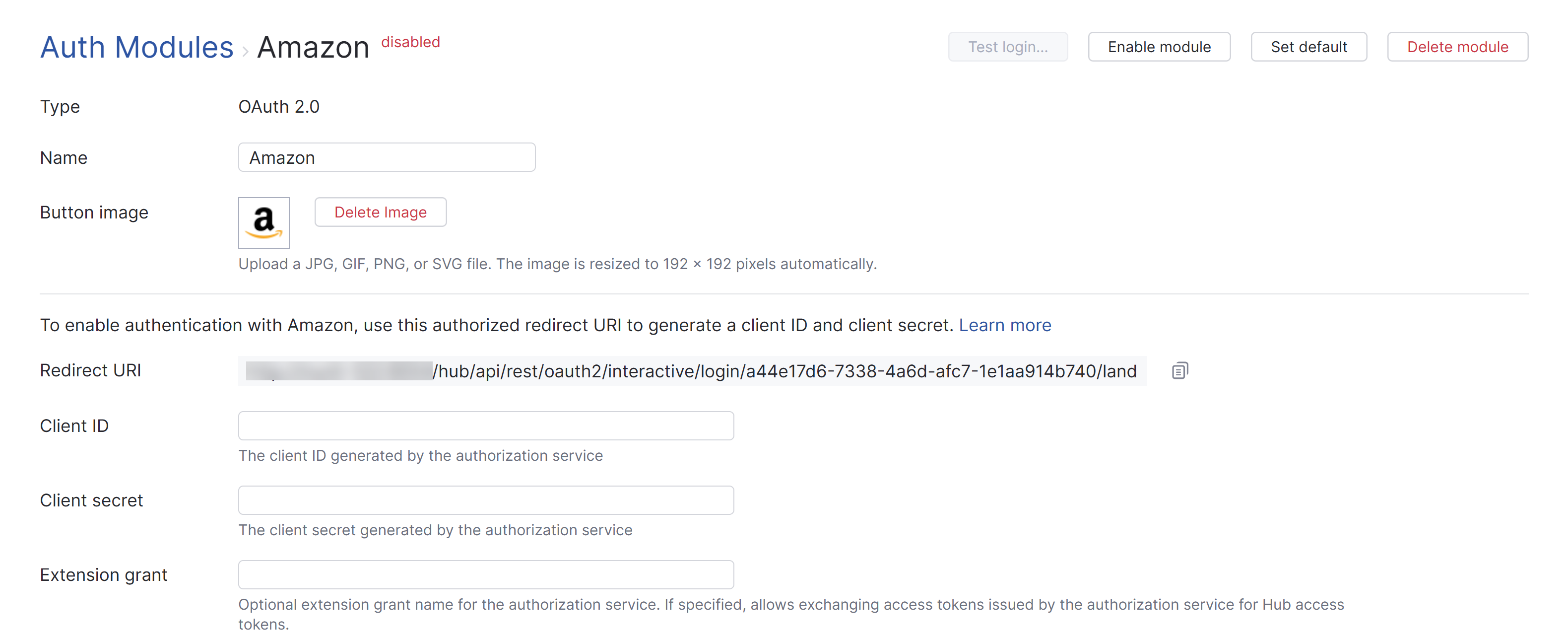Click the OAuth 2.0 type value
1568x638 pixels.
point(279,107)
